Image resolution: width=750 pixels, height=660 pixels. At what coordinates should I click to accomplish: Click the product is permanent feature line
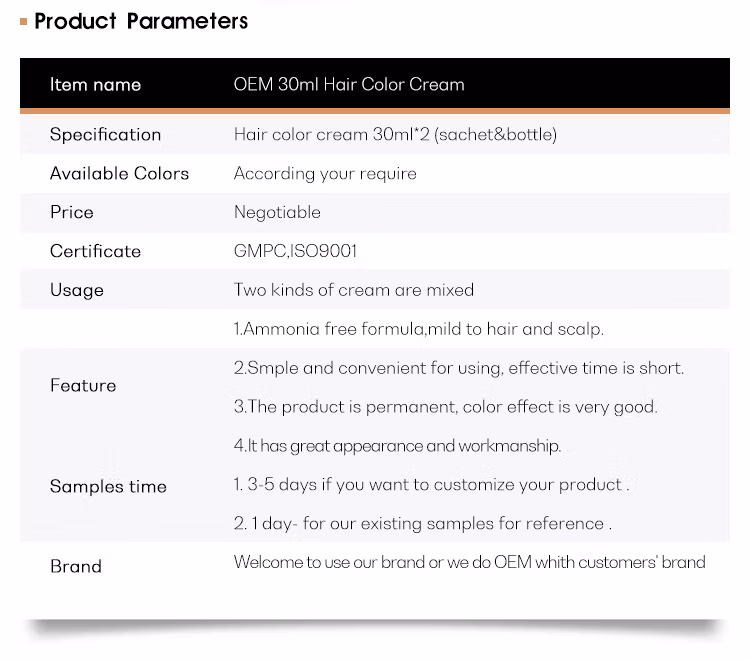point(445,407)
